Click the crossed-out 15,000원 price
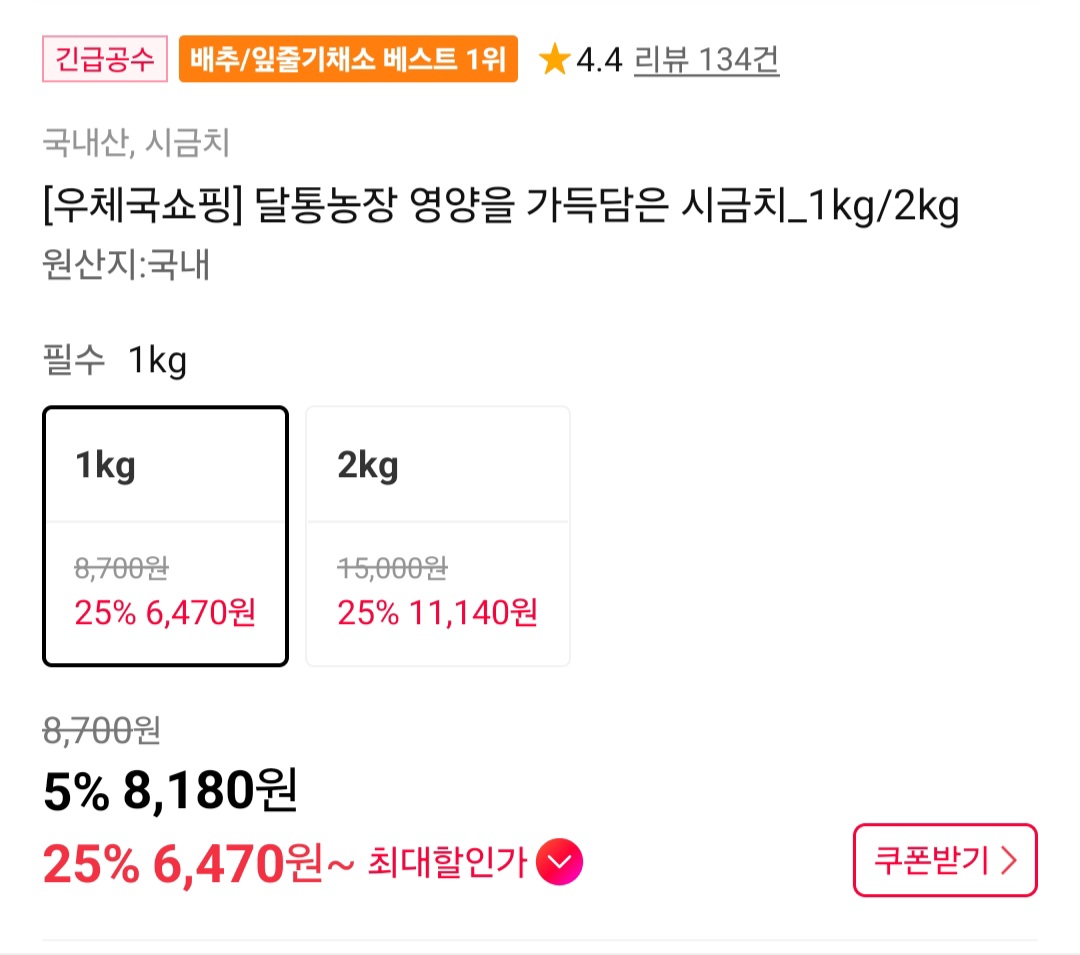This screenshot has height=955, width=1080. click(x=392, y=569)
